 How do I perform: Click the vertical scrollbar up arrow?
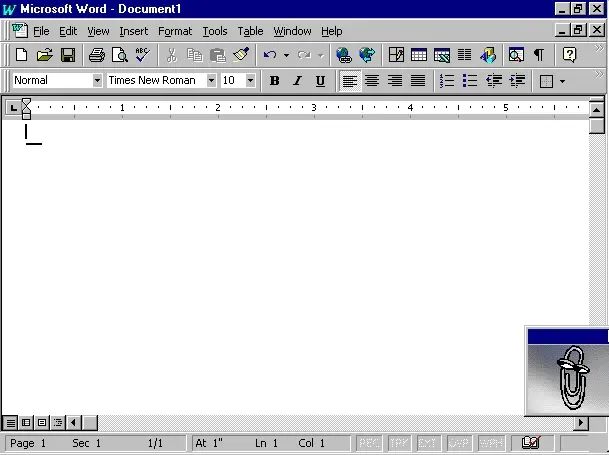click(597, 110)
